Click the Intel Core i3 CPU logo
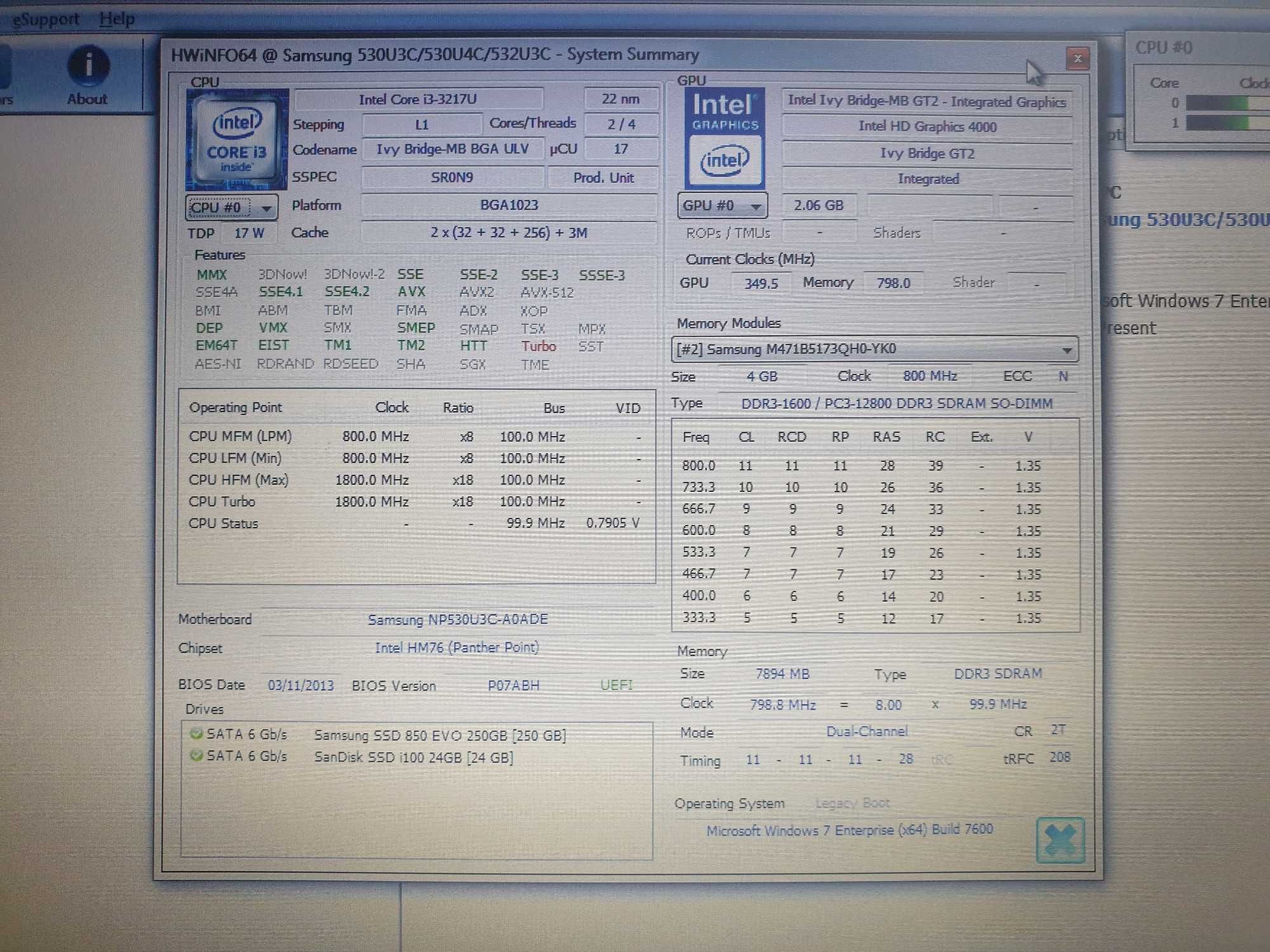This screenshot has width=1270, height=952. click(x=237, y=140)
